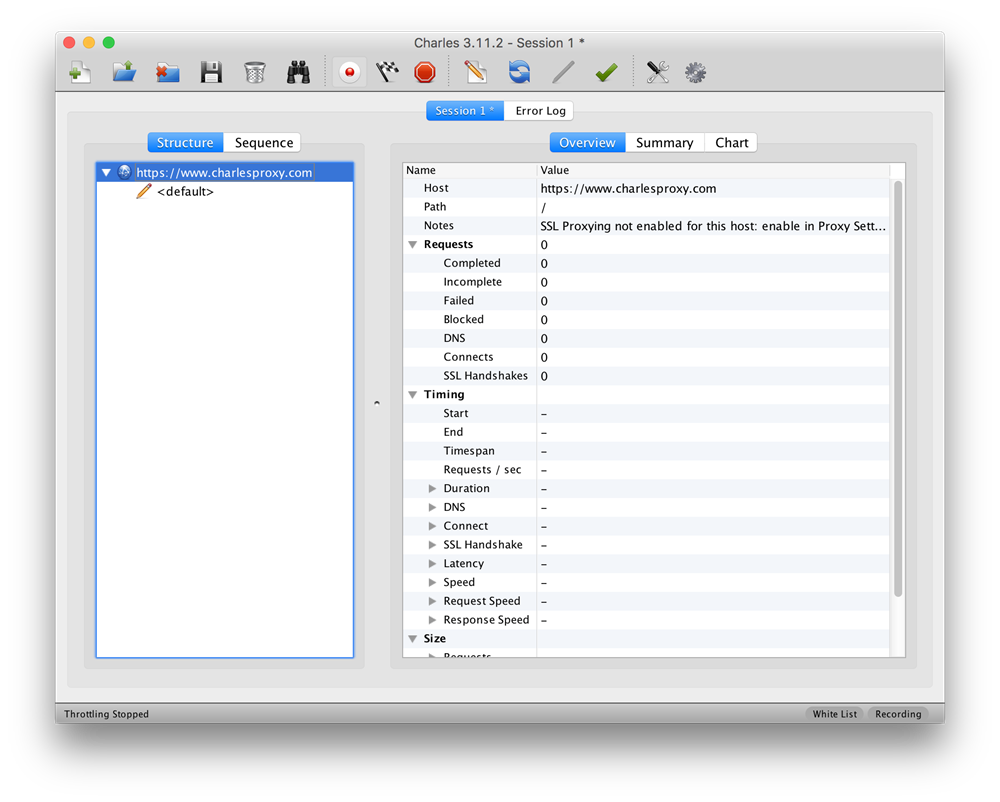1000x802 pixels.
Task: Click the pencil icon beside <default>
Action: click(144, 191)
